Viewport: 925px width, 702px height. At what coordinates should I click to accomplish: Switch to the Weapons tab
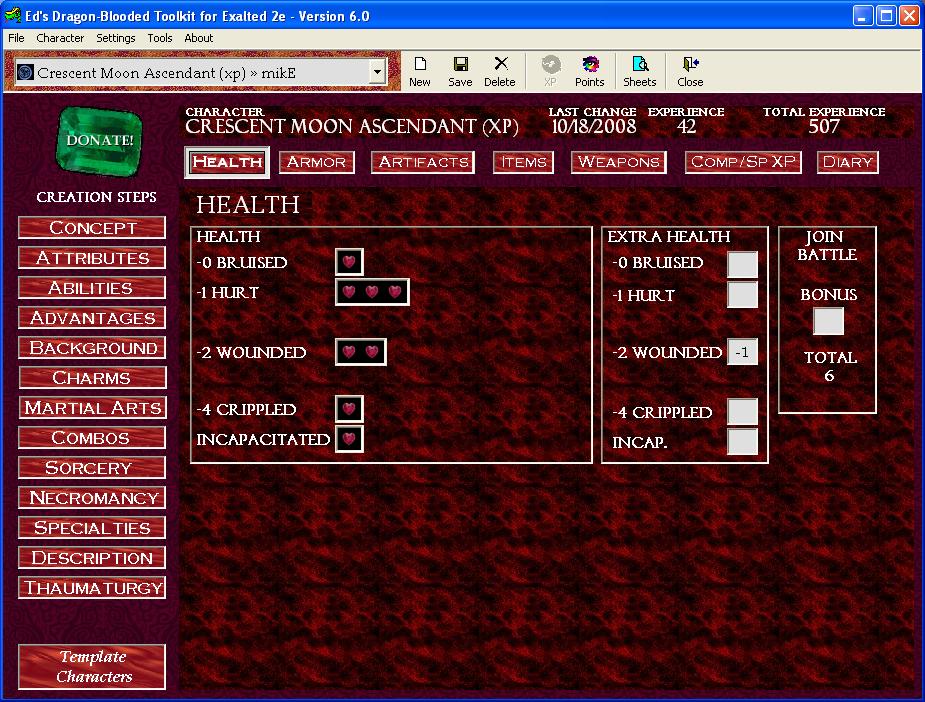coord(619,162)
